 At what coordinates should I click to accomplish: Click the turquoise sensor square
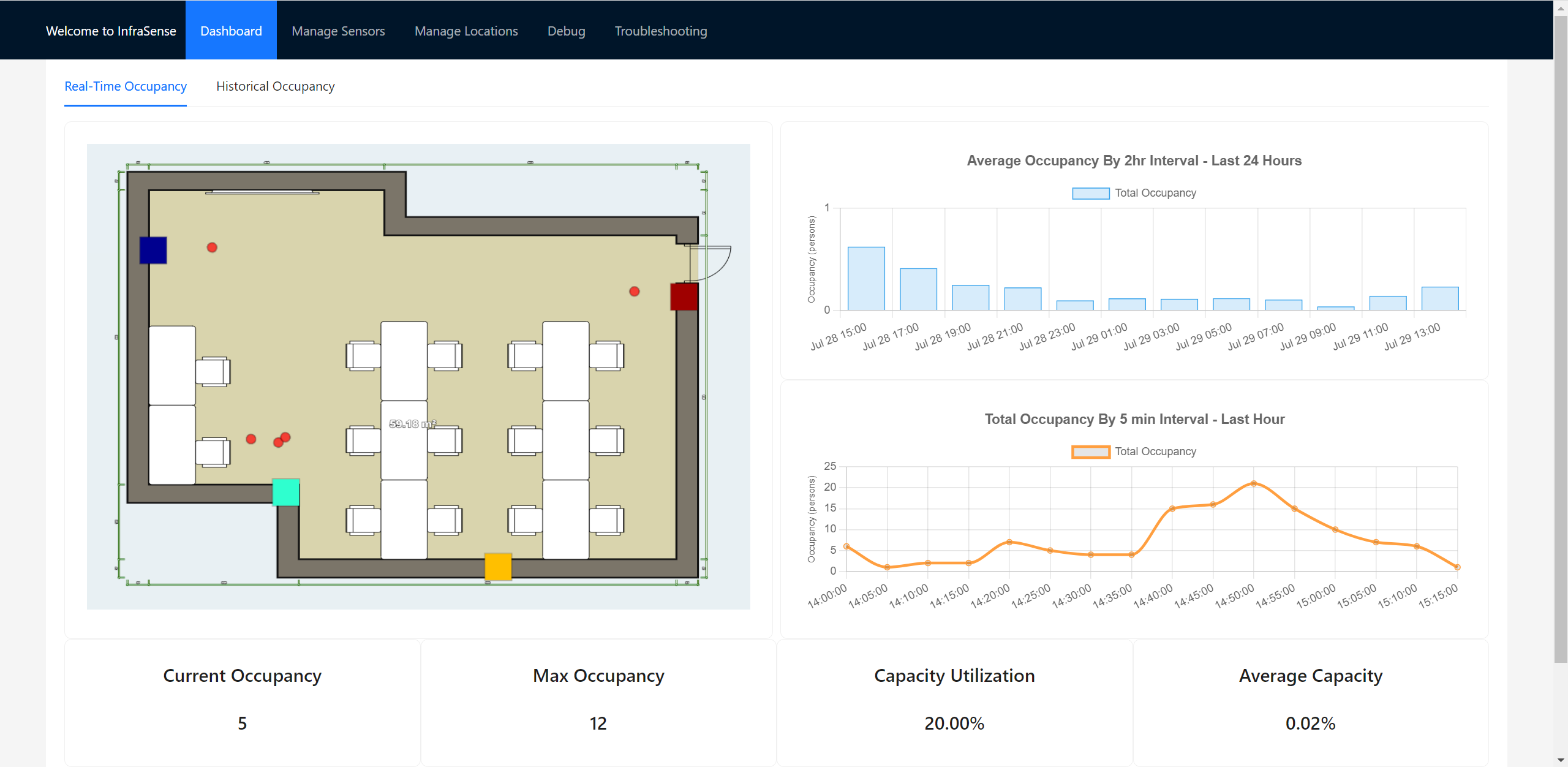[285, 492]
